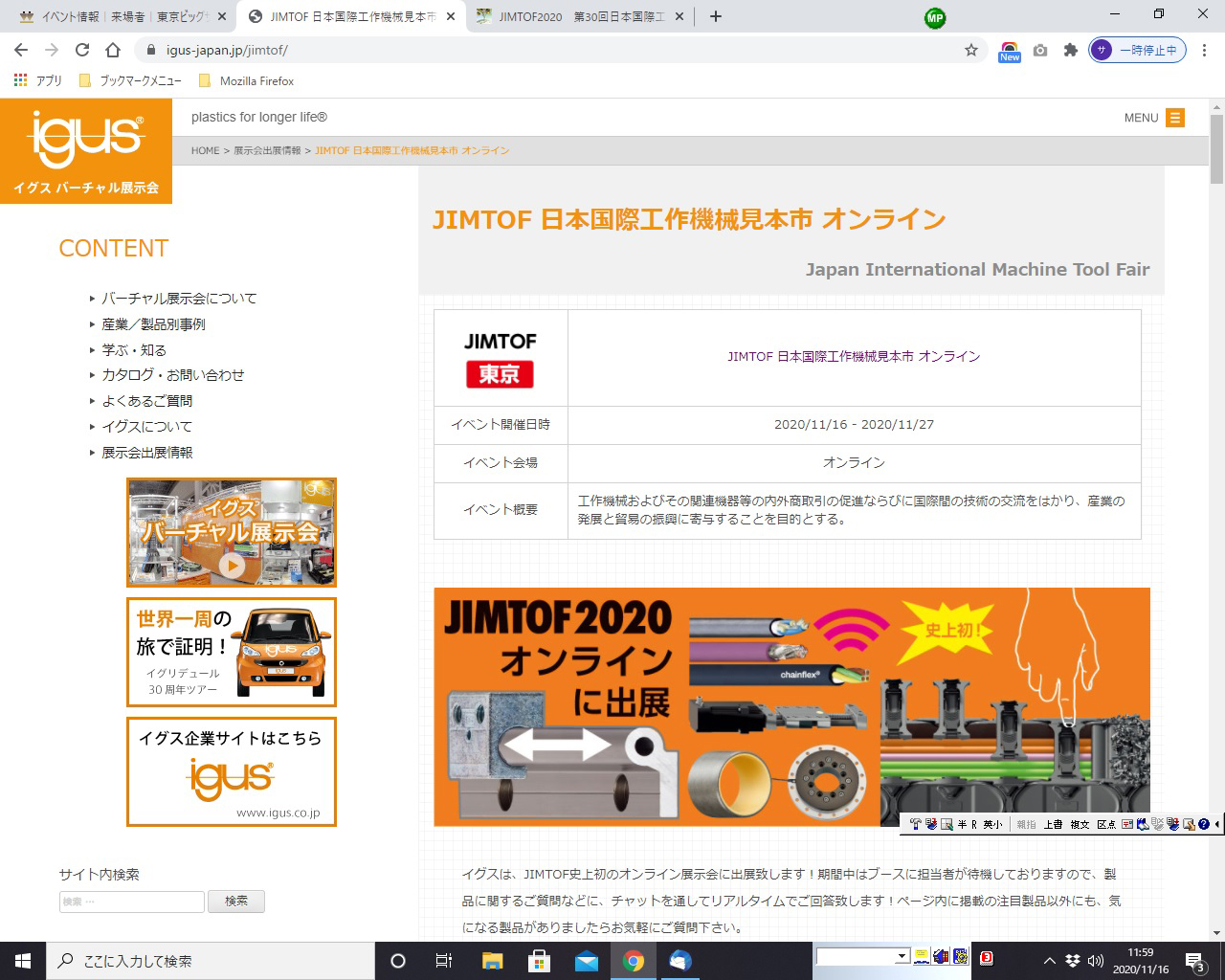The width and height of the screenshot is (1225, 980).
Task: Open the Mozilla Firefox bookmark folder
Action: pyautogui.click(x=246, y=80)
